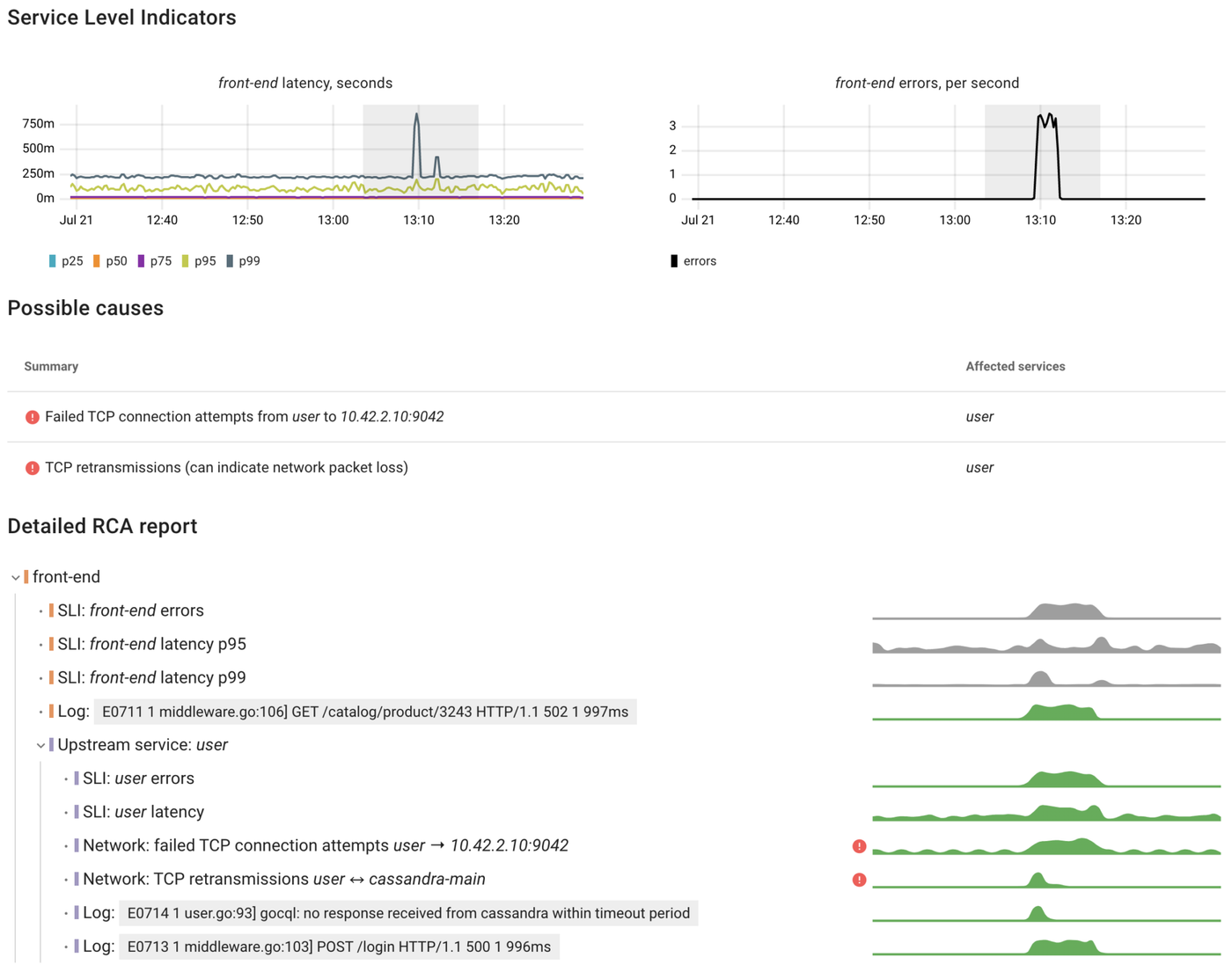Screen dimensions: 1232x972
Task: Click the orange severity bar beside front-end node
Action: (27, 576)
